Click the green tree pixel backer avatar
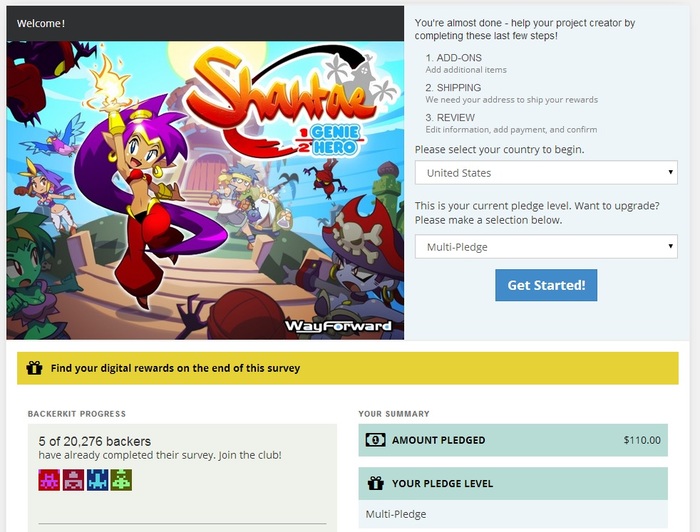The image size is (700, 532). pyautogui.click(x=121, y=480)
